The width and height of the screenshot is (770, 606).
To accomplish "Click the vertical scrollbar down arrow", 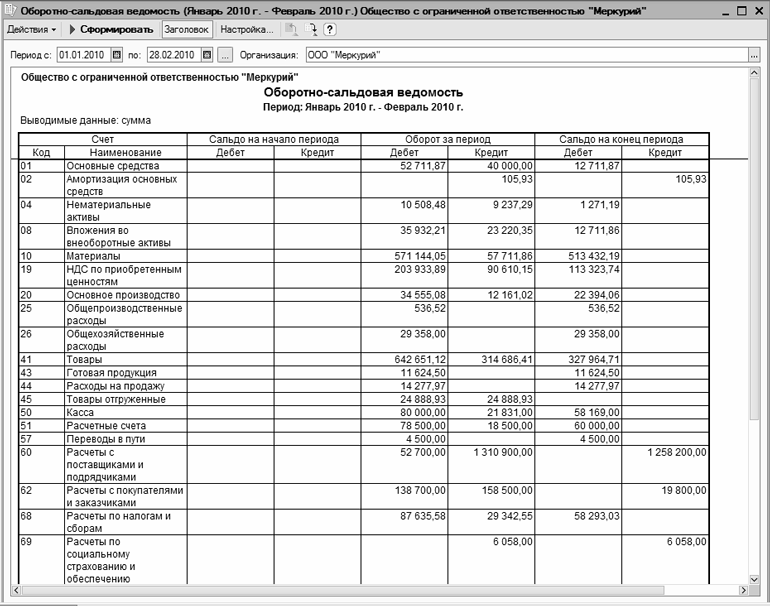I will [x=754, y=577].
